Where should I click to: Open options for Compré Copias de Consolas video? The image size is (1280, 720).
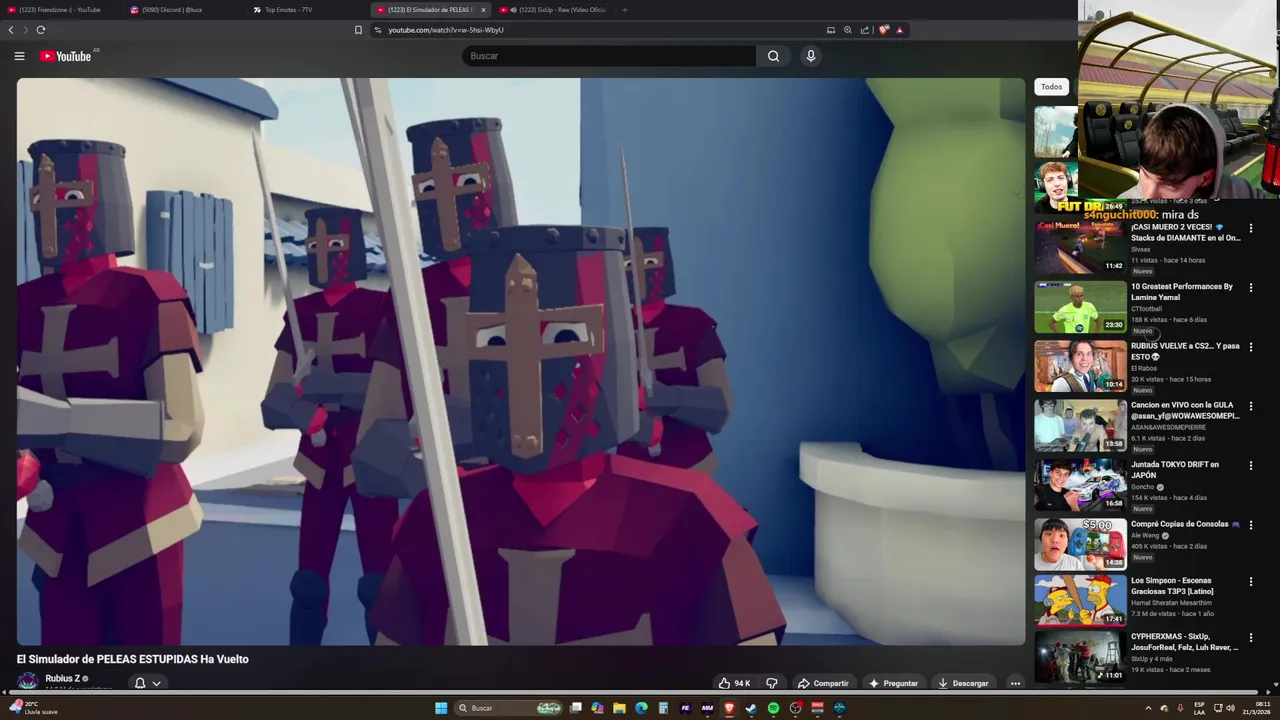1250,524
